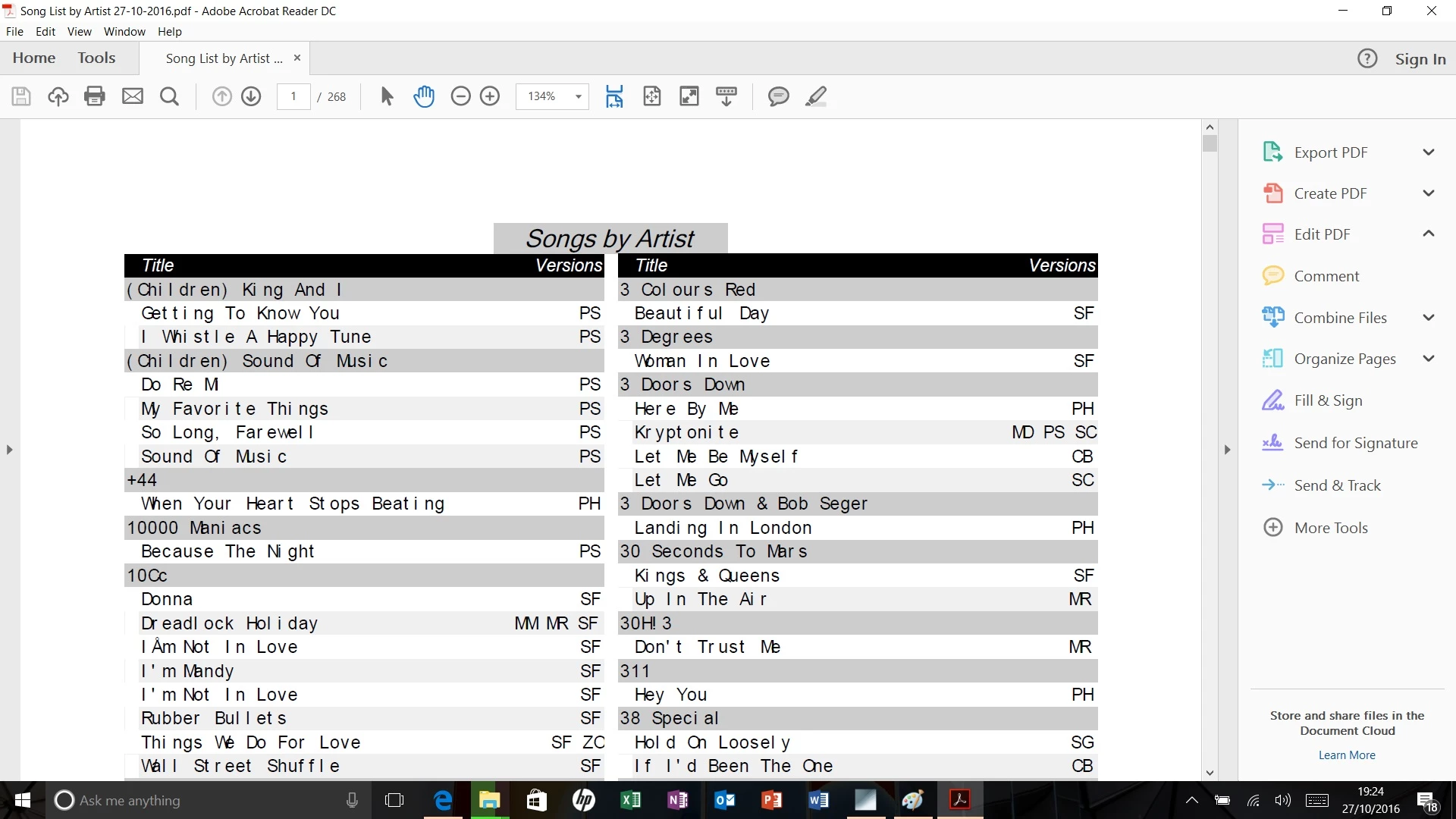Toggle the arrow Selection tool

[387, 96]
